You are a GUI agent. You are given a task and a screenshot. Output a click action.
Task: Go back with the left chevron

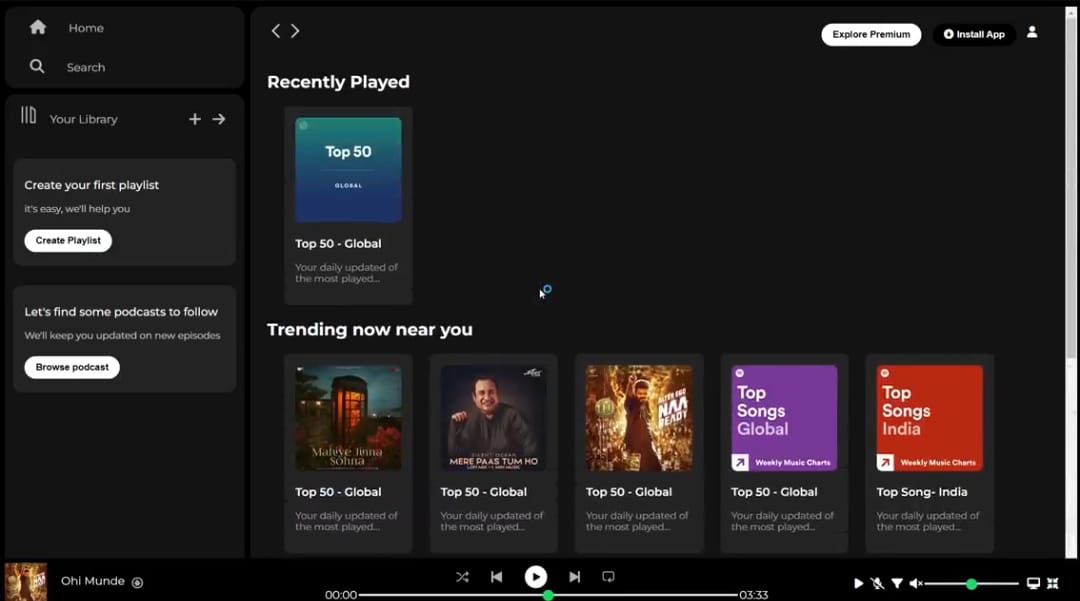coord(276,31)
